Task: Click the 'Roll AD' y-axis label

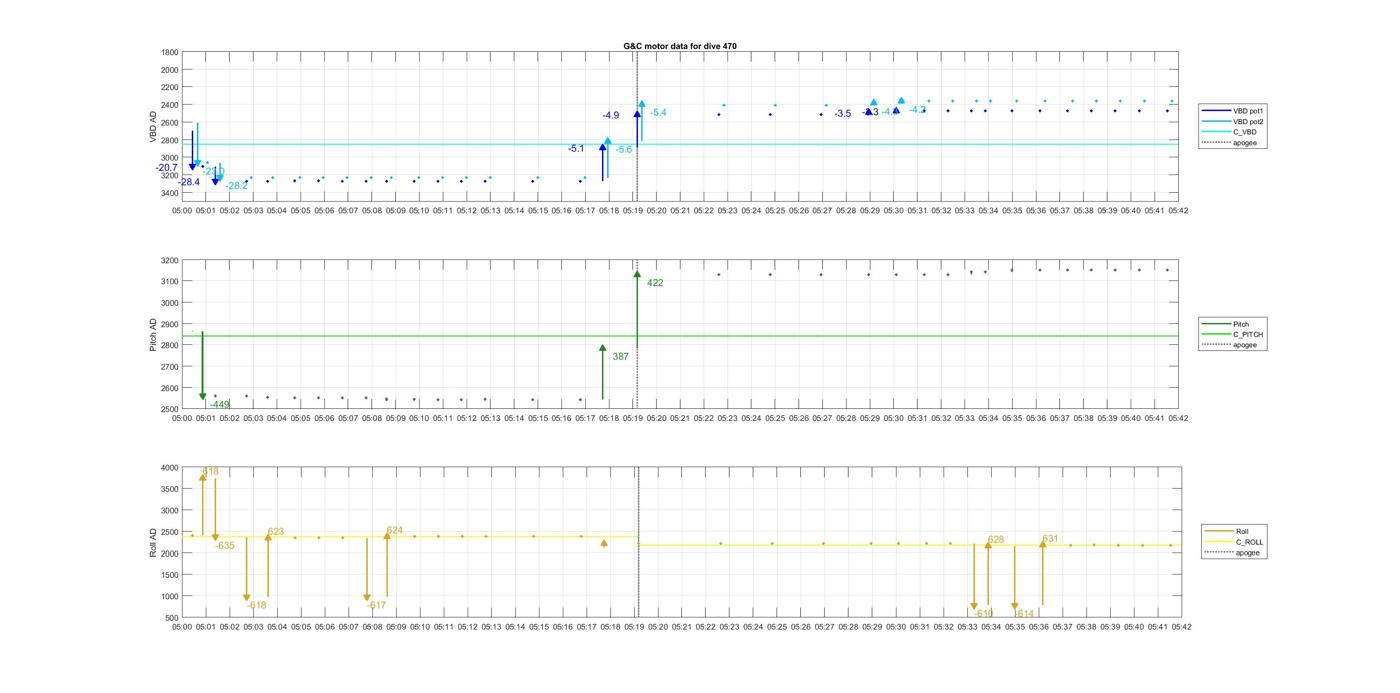Action: [x=154, y=541]
